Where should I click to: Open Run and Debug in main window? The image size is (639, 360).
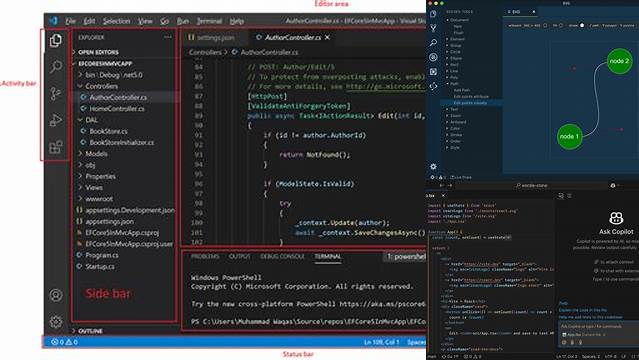pyautogui.click(x=56, y=120)
